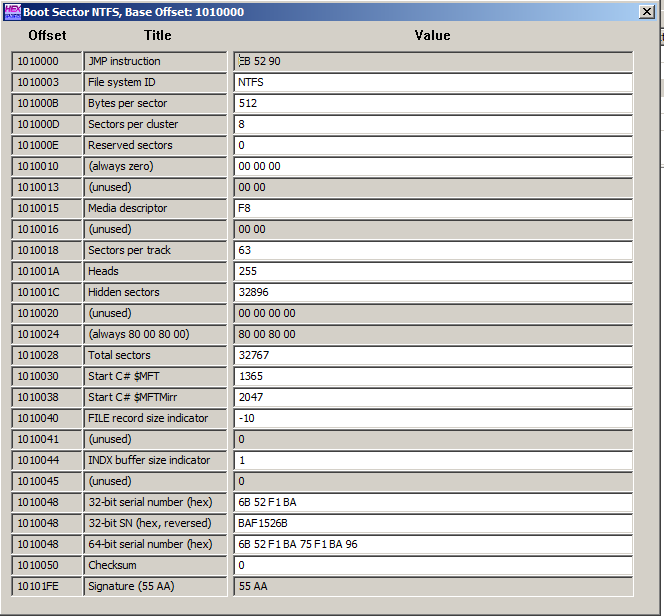This screenshot has height=616, width=664.
Task: Click offset cell 1010040
Action: [47, 418]
